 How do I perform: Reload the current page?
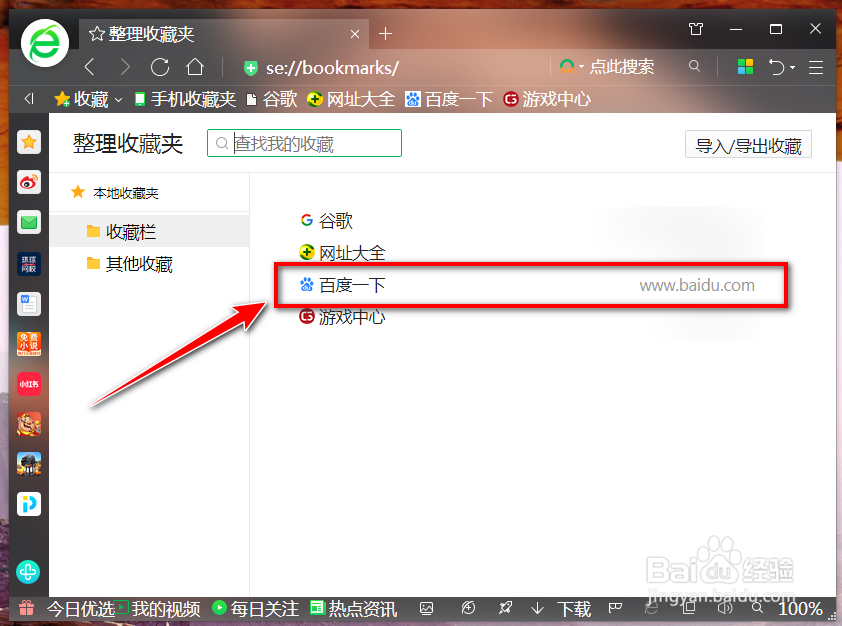coord(160,67)
